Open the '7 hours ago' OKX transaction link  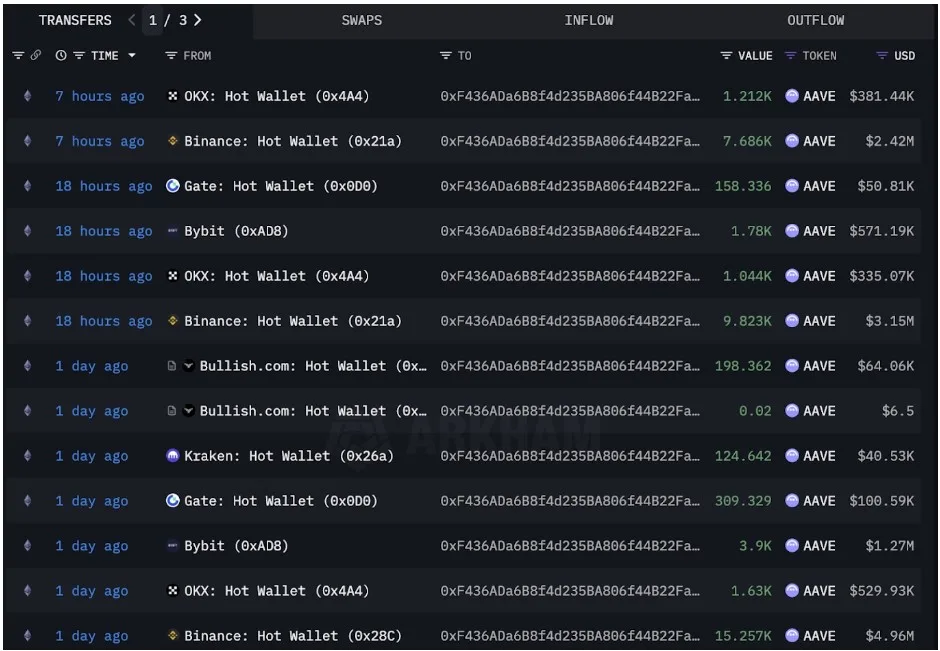(x=100, y=96)
